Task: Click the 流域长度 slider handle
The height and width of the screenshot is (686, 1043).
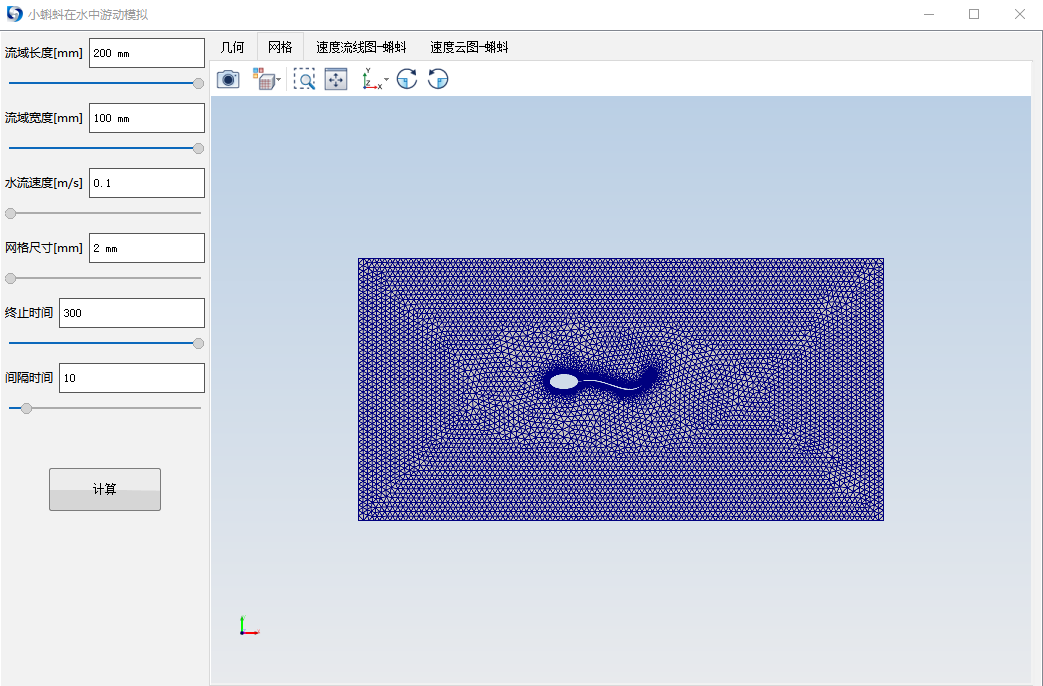Action: [x=198, y=83]
